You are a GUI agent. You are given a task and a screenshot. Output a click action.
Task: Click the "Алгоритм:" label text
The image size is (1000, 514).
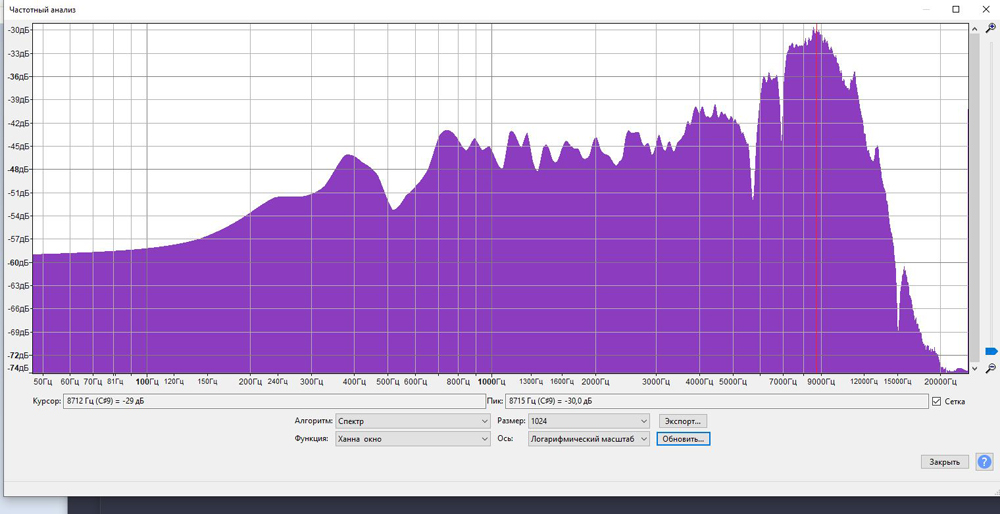pyautogui.click(x=313, y=422)
